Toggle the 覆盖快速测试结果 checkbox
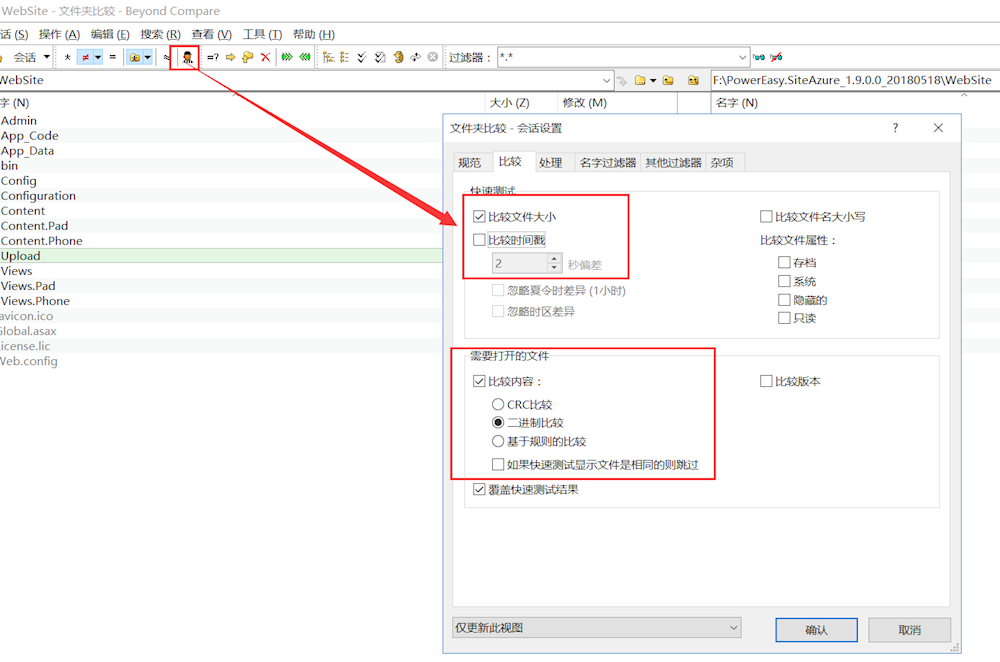The width and height of the screenshot is (1000, 662). 479,490
